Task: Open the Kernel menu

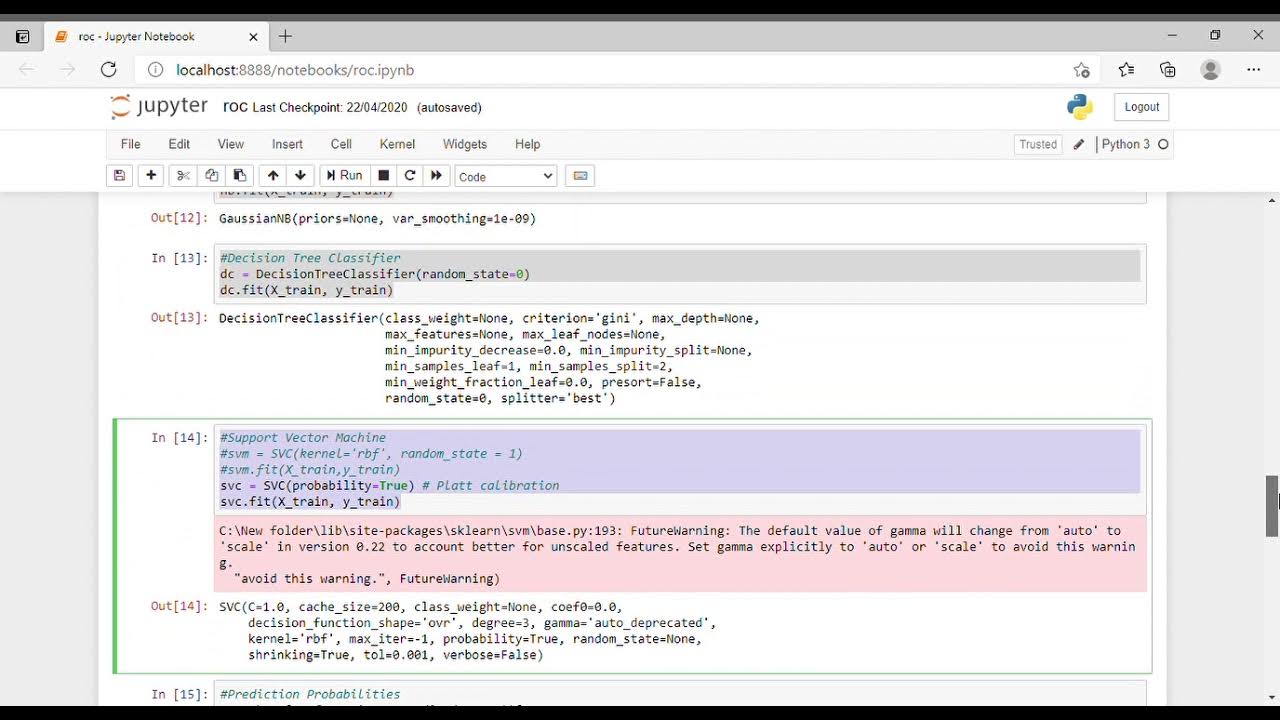Action: (397, 144)
